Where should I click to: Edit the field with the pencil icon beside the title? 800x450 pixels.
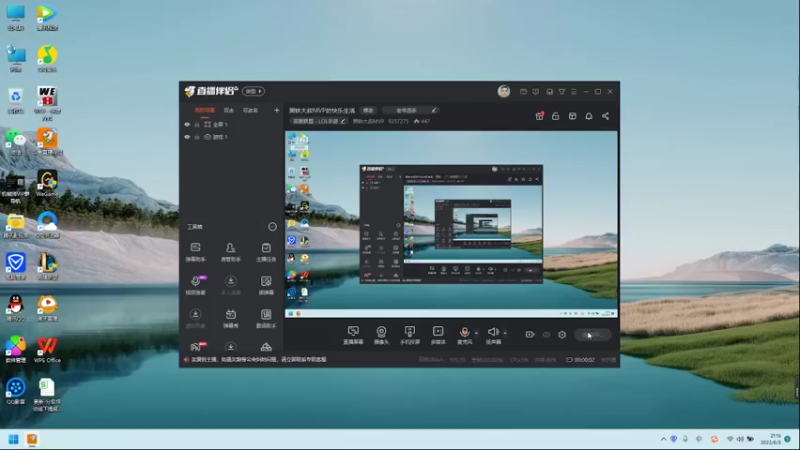tap(411, 110)
